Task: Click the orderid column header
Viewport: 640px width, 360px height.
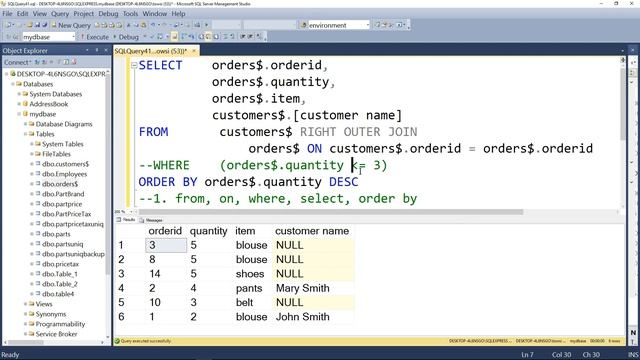Action: tap(165, 231)
